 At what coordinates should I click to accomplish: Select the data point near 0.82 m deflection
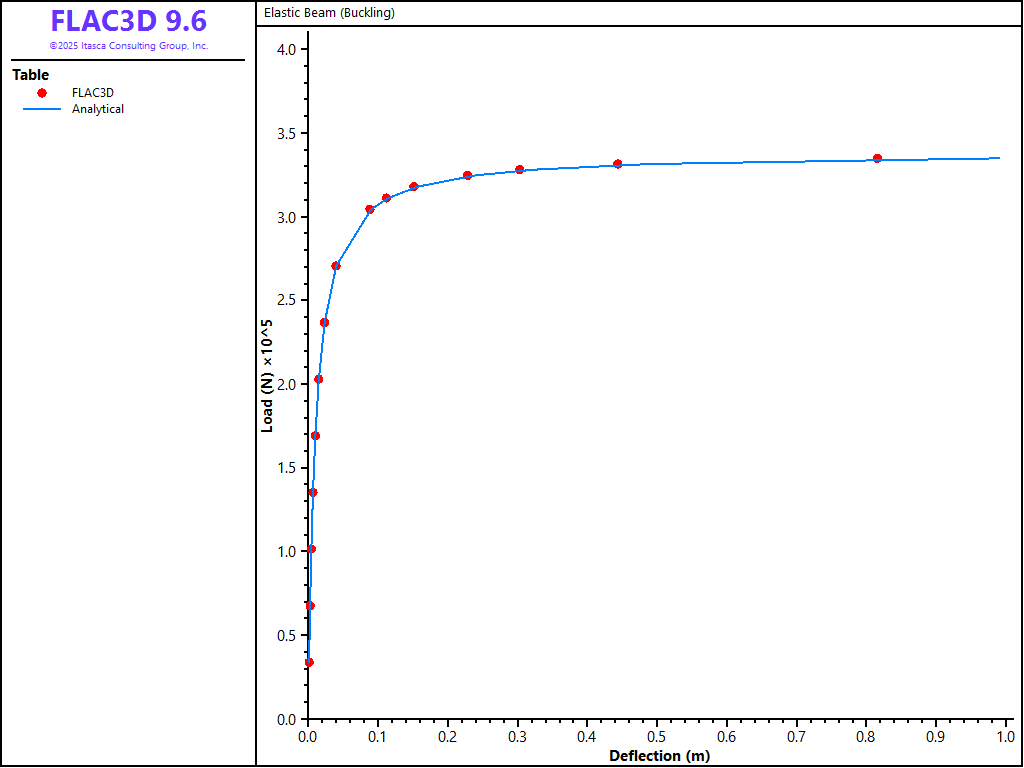click(877, 158)
